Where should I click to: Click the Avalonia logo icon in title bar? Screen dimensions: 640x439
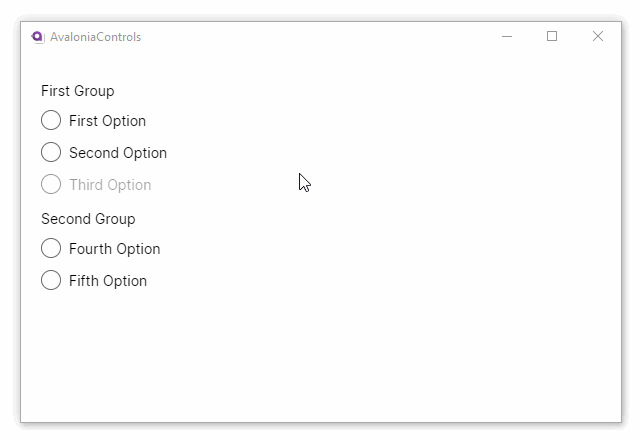38,37
